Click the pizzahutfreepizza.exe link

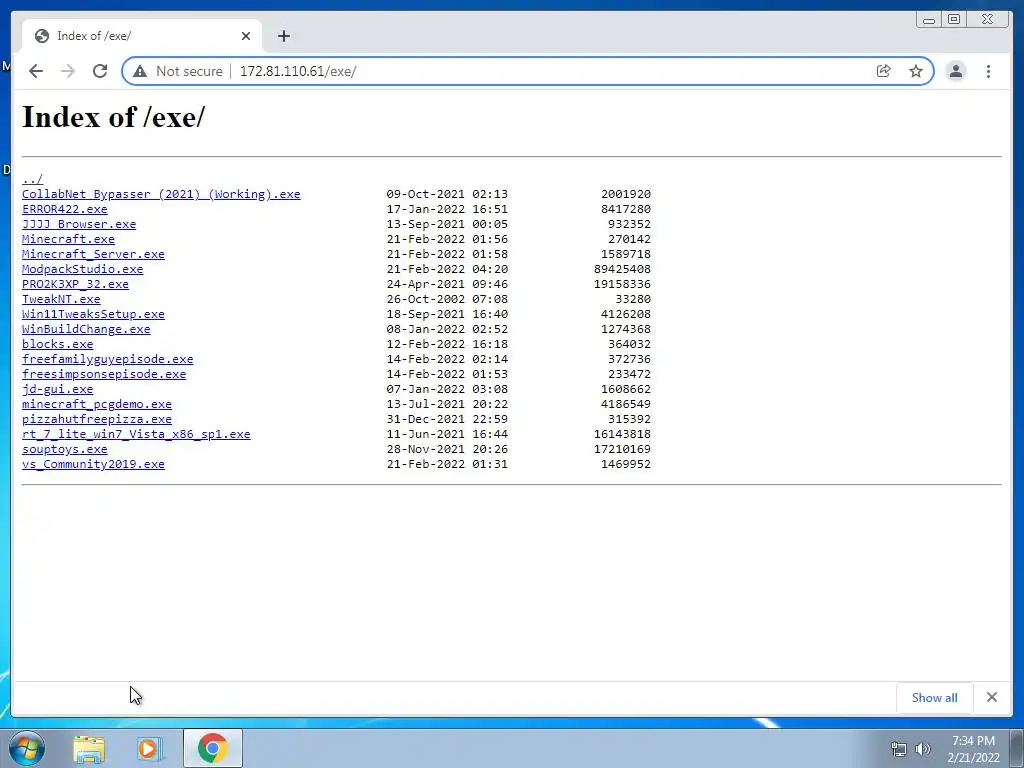tap(97, 419)
